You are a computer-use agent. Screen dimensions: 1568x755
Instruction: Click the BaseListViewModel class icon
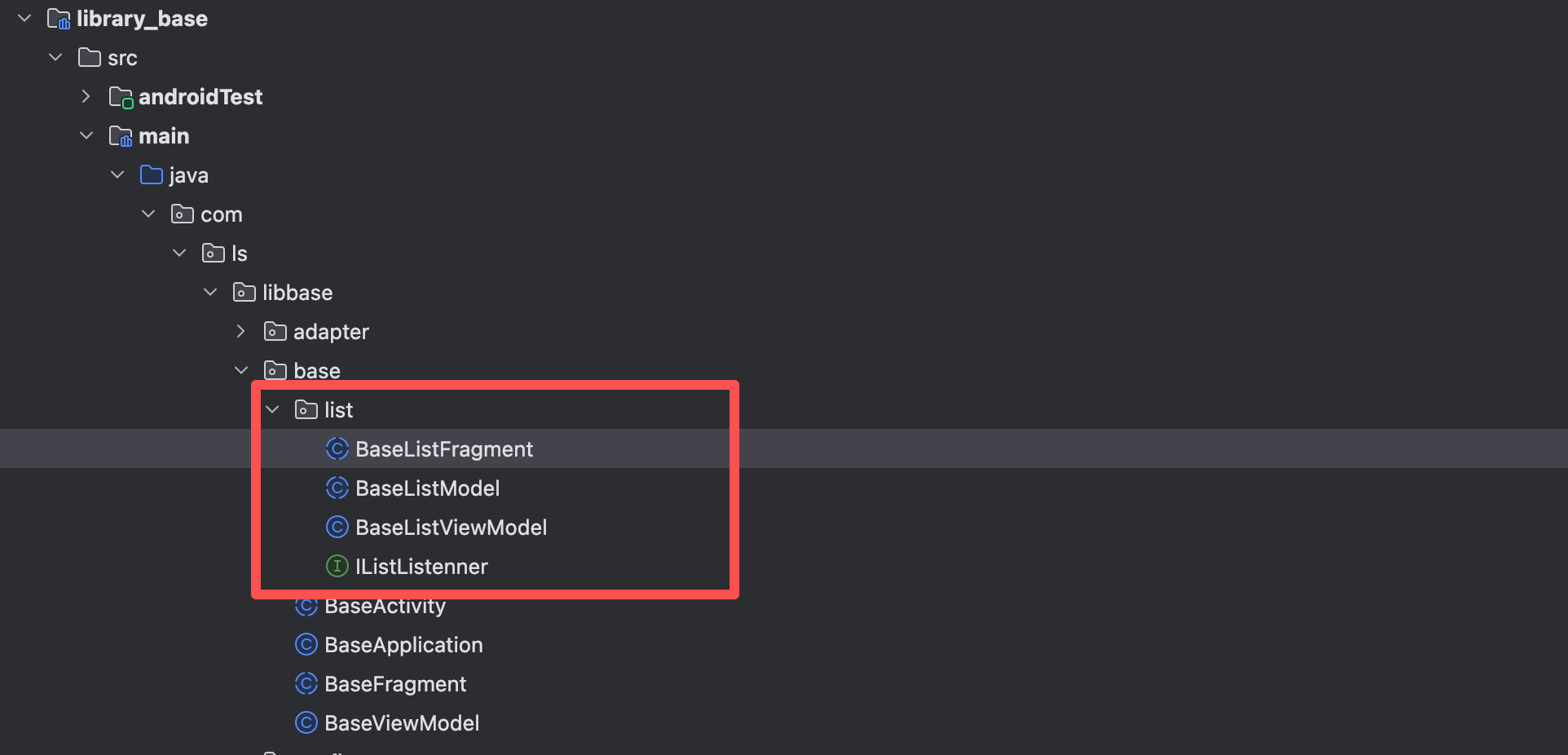click(x=337, y=527)
